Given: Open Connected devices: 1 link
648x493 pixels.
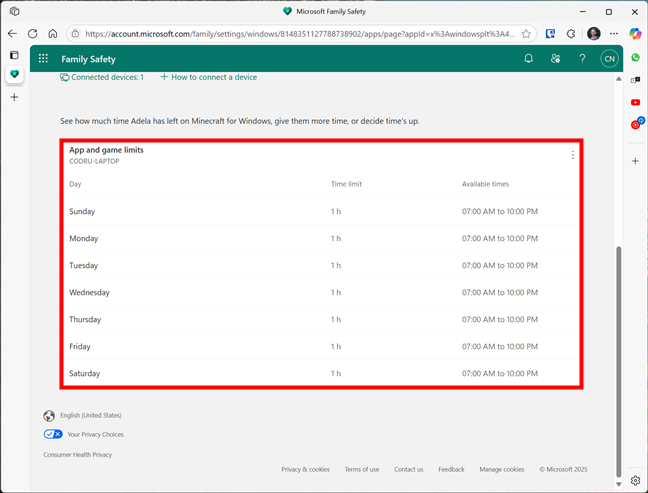Looking at the screenshot, I should coord(102,77).
